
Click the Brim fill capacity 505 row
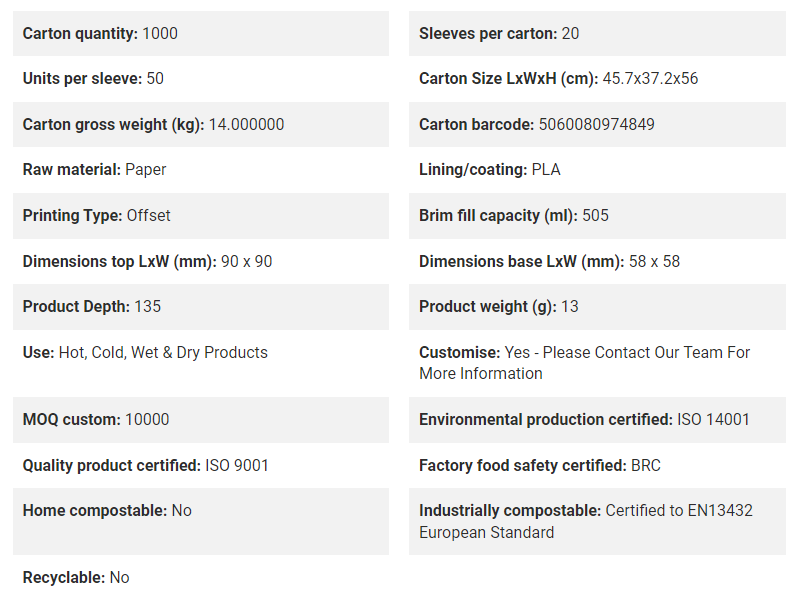point(597,216)
